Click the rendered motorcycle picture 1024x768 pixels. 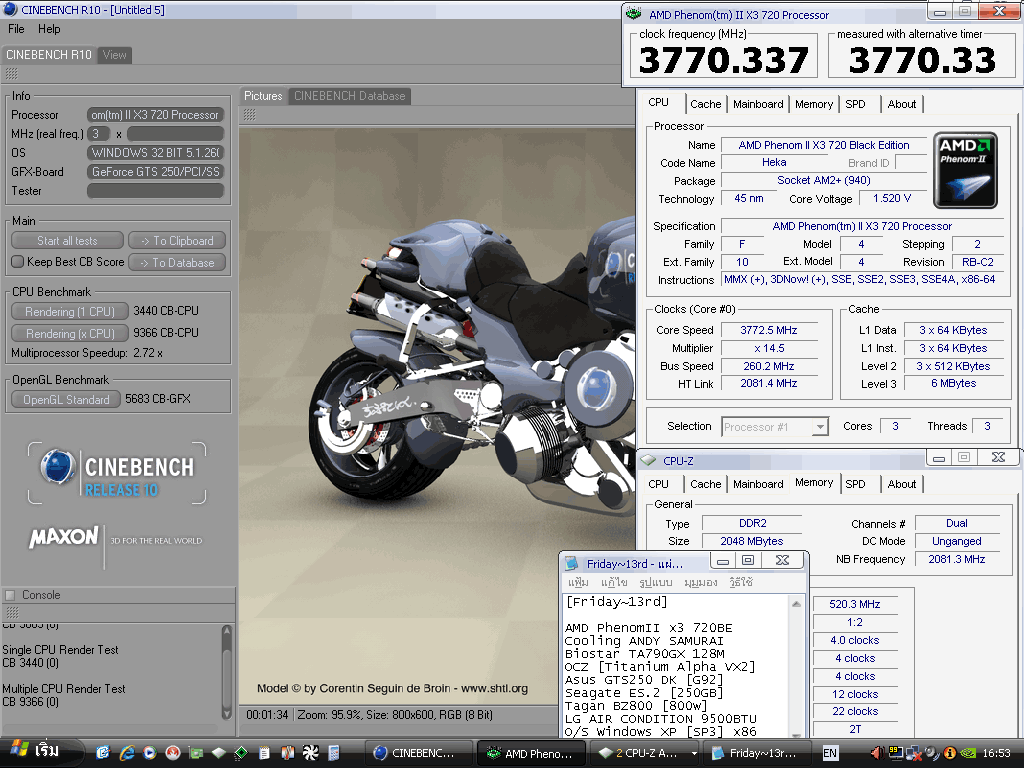436,416
